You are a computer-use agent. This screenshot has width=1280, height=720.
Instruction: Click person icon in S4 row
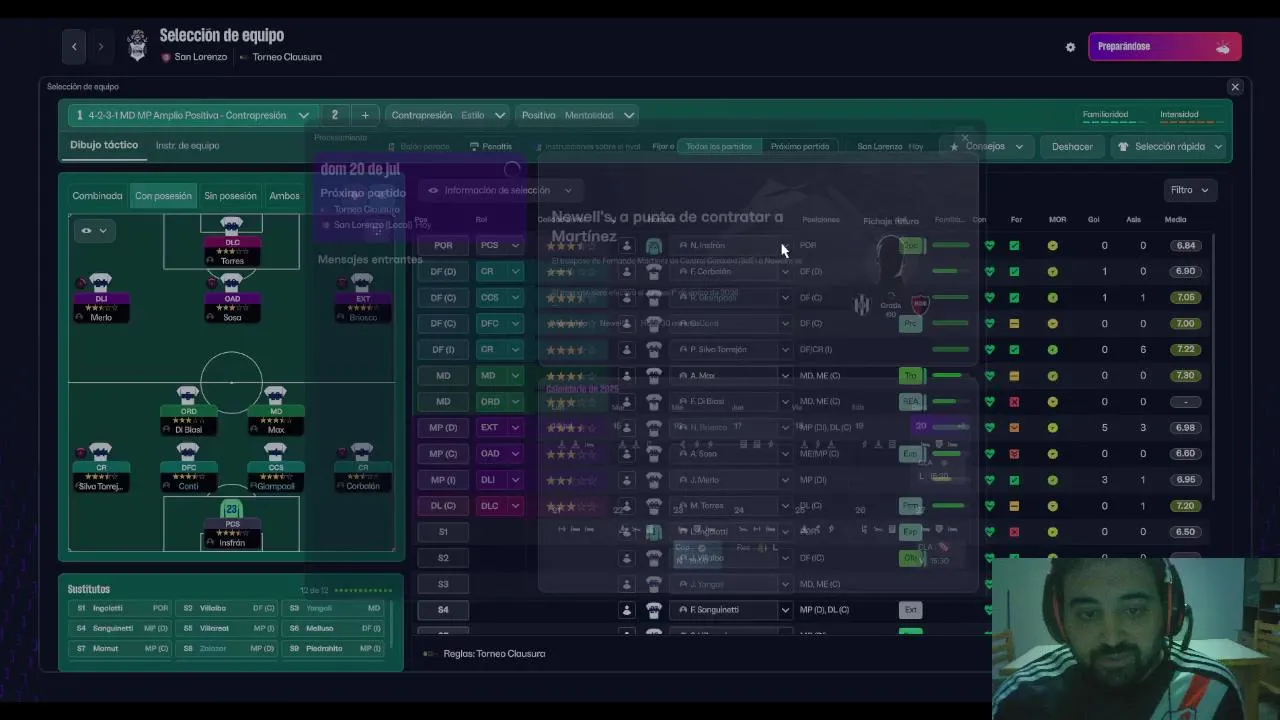coord(626,610)
